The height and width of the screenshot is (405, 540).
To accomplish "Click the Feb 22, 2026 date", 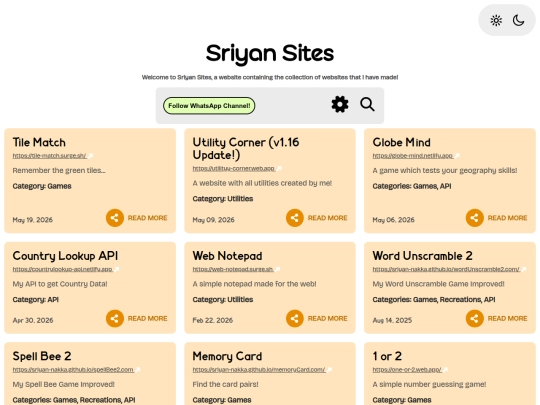I will [212, 320].
